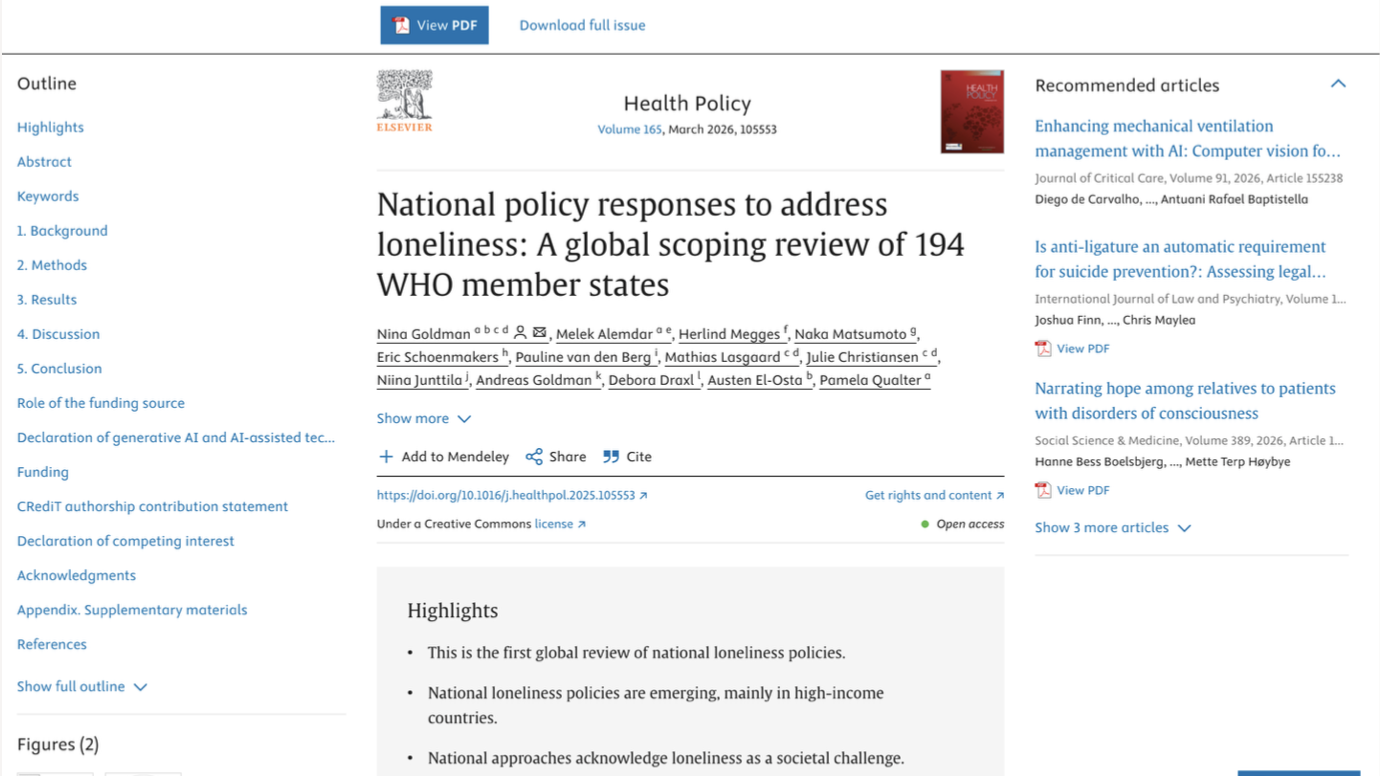Collapse the Recommended articles panel chevron
Image resolution: width=1380 pixels, height=776 pixels.
[x=1338, y=84]
